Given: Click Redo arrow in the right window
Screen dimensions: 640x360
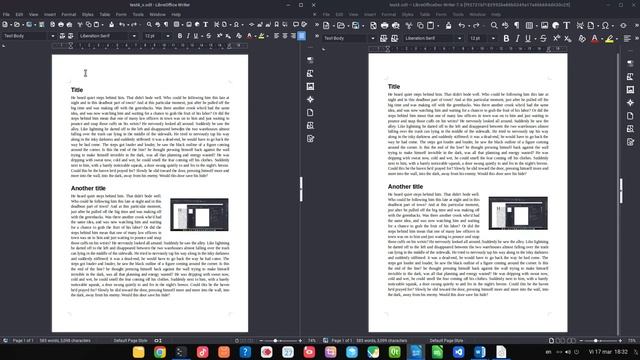Looking at the screenshot, I should click(x=476, y=25).
